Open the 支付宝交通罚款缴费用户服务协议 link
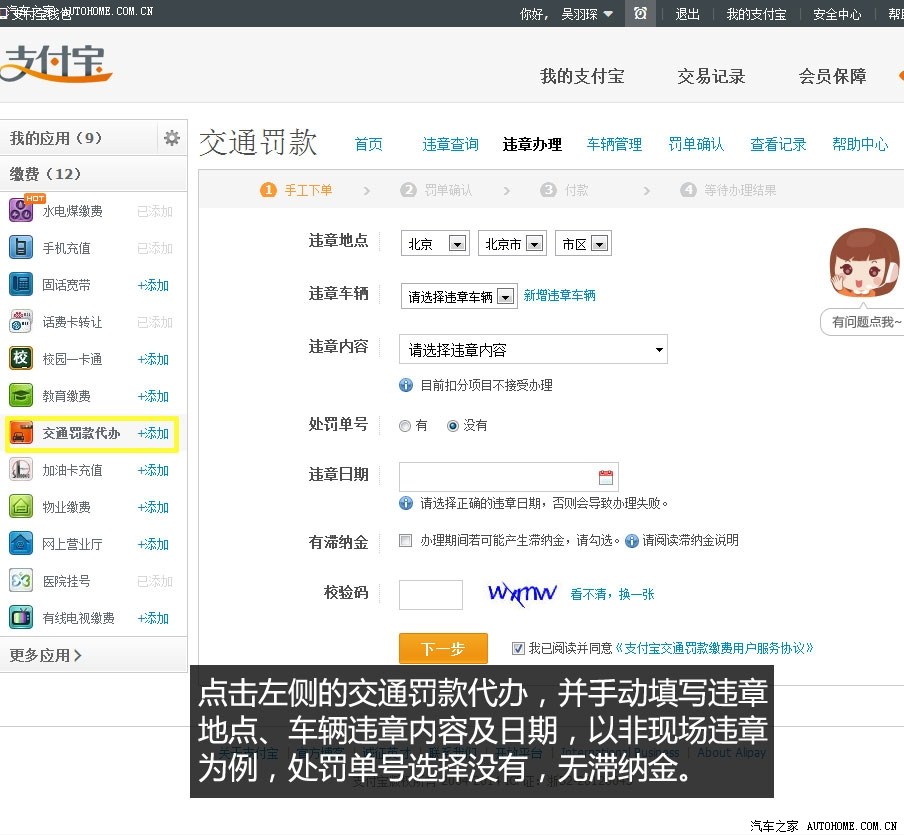 (x=714, y=648)
